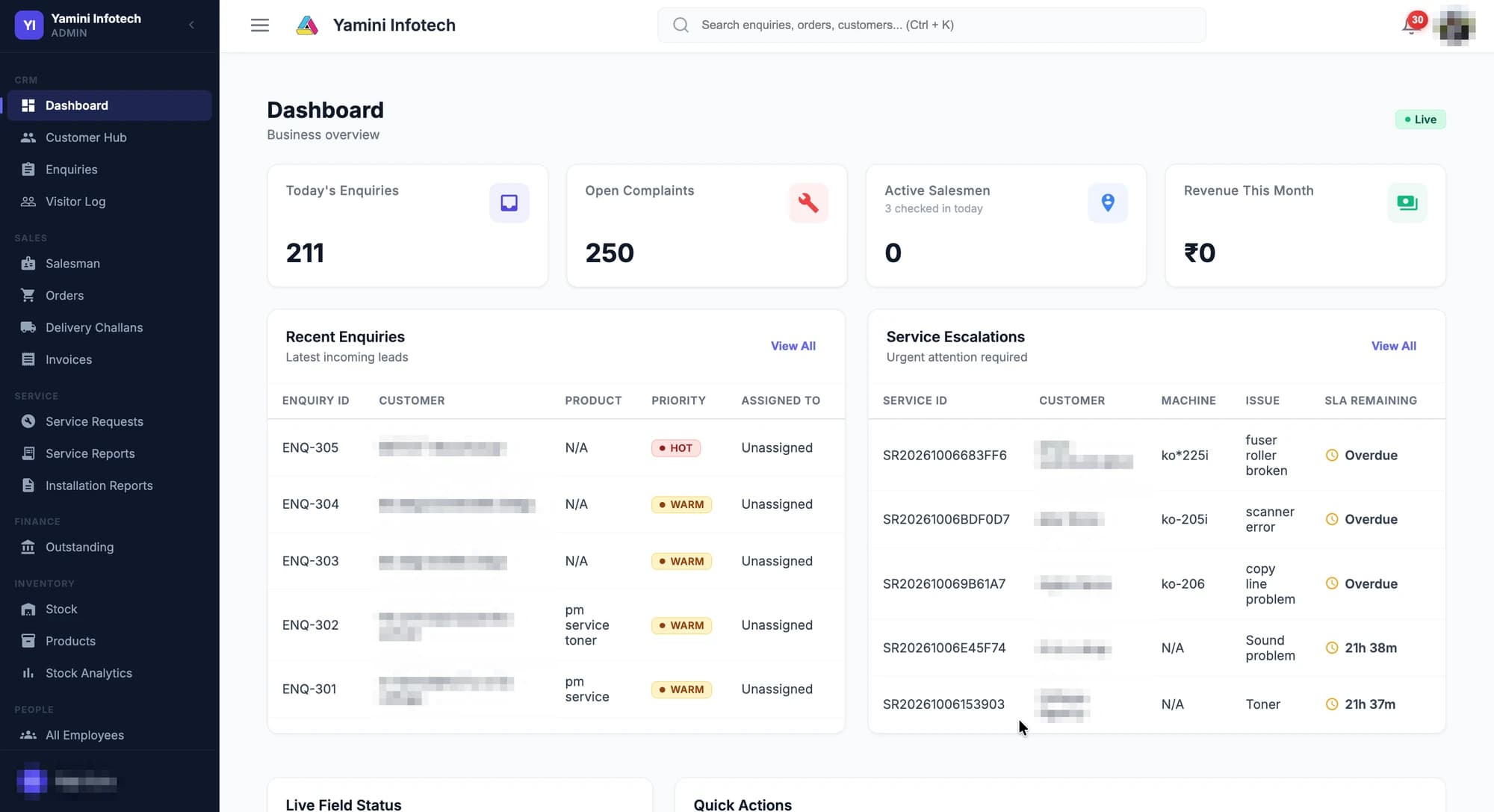
Task: Navigate to Service Requests
Action: click(109, 421)
